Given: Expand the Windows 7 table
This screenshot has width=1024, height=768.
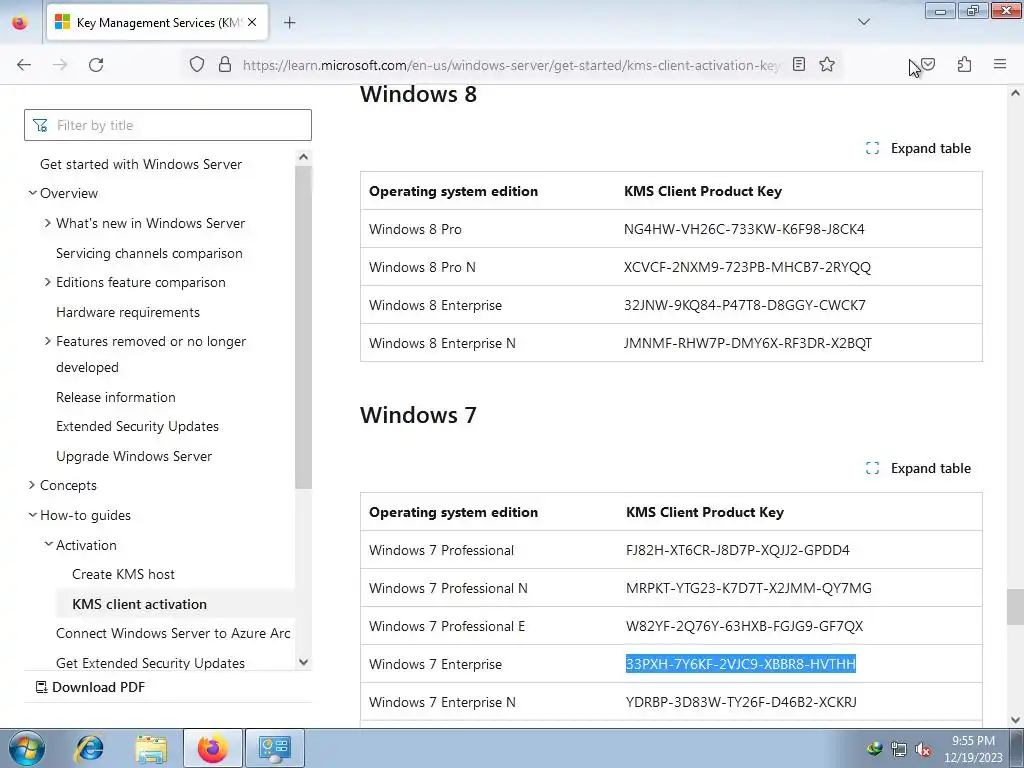Looking at the screenshot, I should click(x=918, y=468).
